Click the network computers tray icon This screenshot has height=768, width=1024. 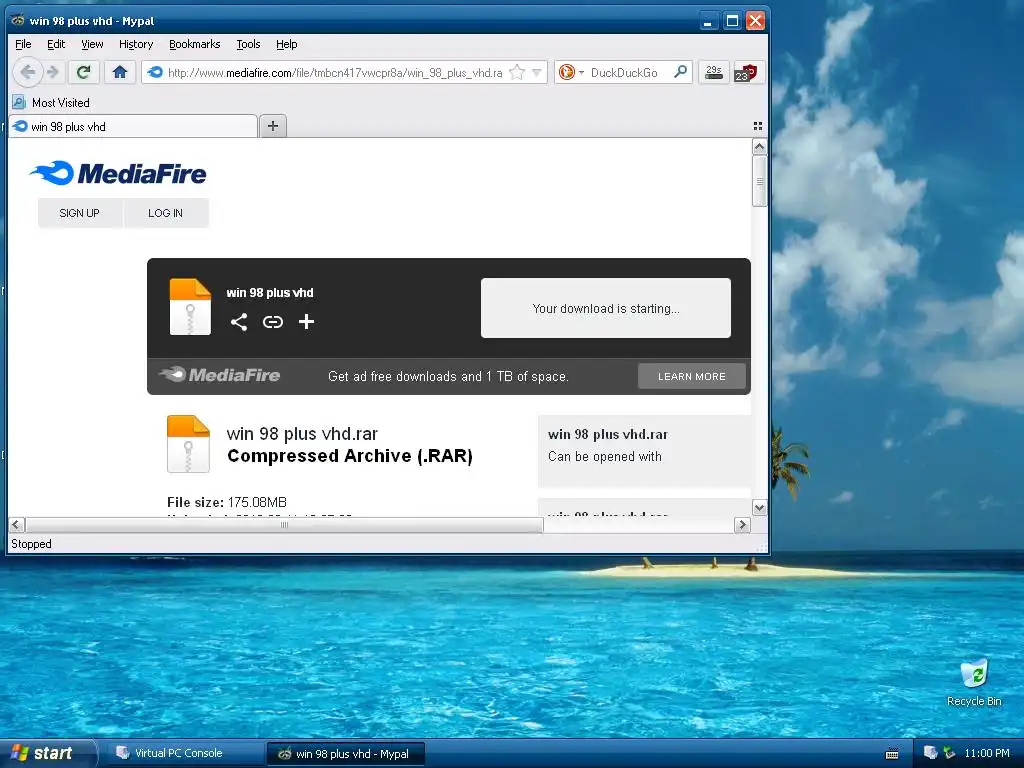coord(930,753)
